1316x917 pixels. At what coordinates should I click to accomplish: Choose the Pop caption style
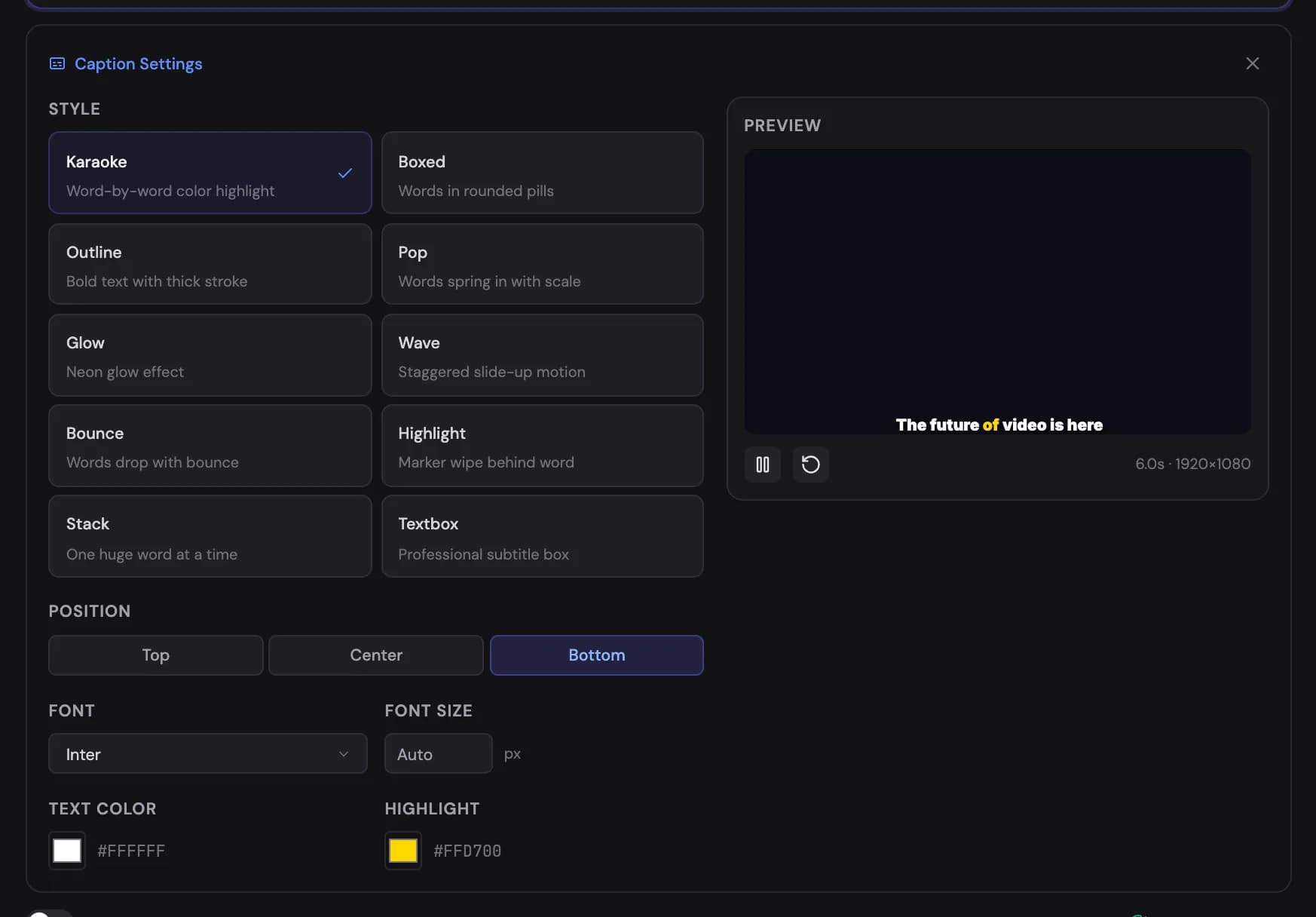point(542,264)
